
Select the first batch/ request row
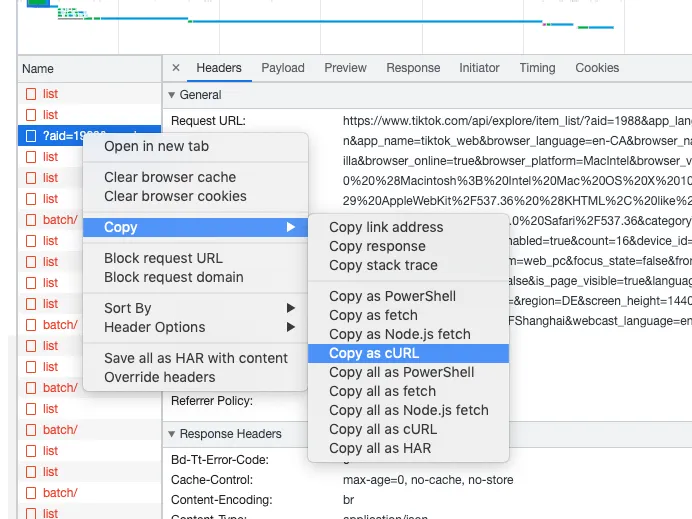pyautogui.click(x=51, y=220)
